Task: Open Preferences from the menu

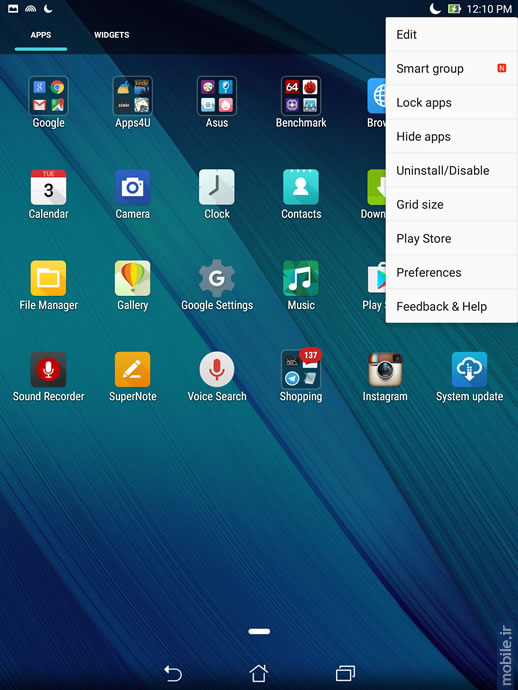Action: point(452,272)
